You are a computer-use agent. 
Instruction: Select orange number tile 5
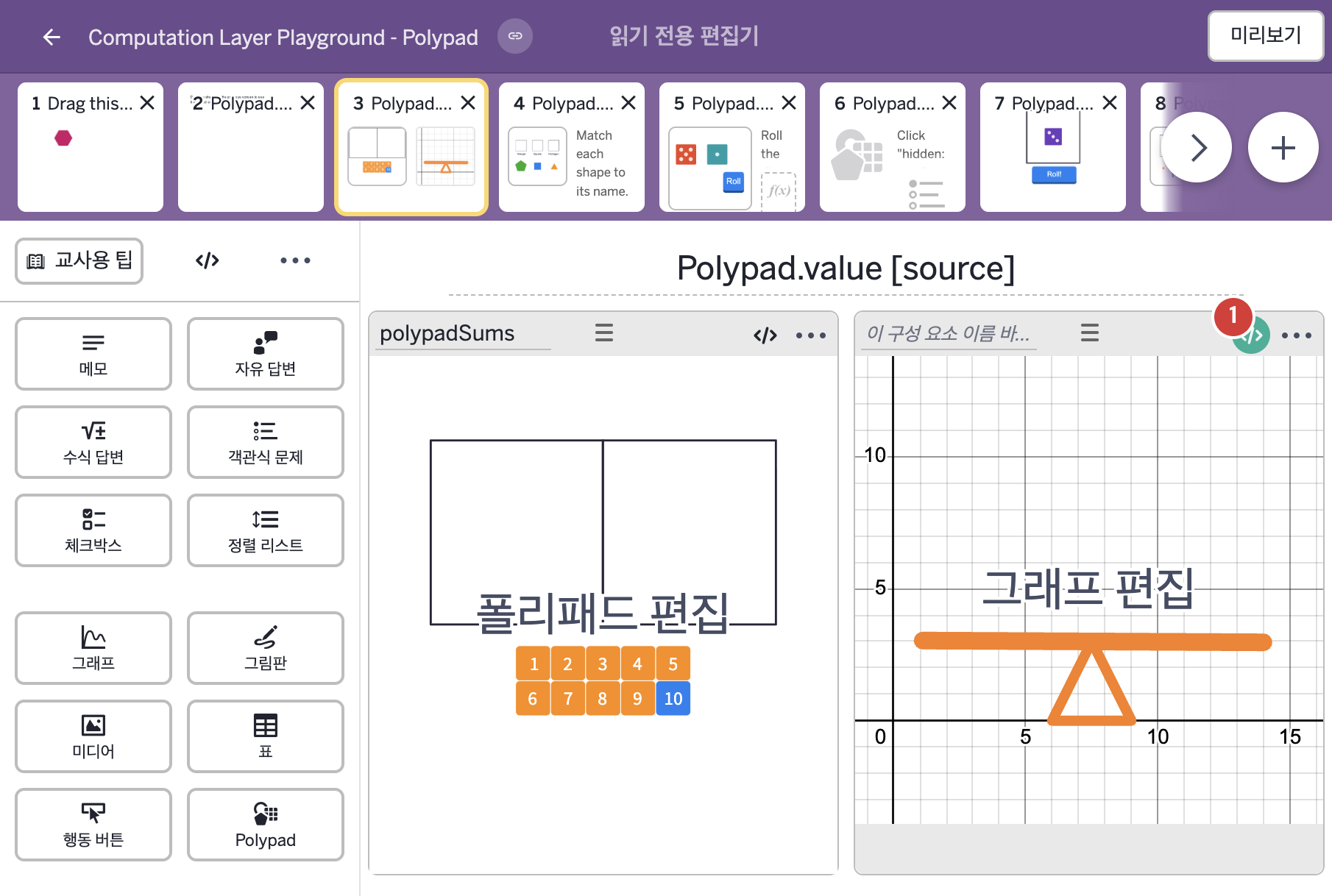(673, 664)
